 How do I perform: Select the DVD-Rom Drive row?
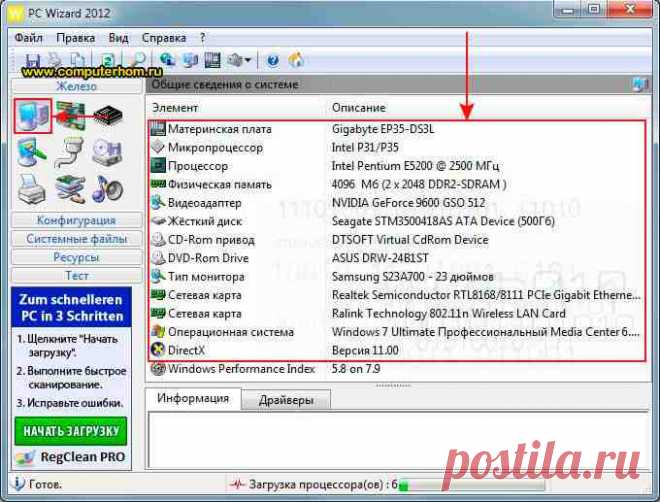[x=397, y=258]
